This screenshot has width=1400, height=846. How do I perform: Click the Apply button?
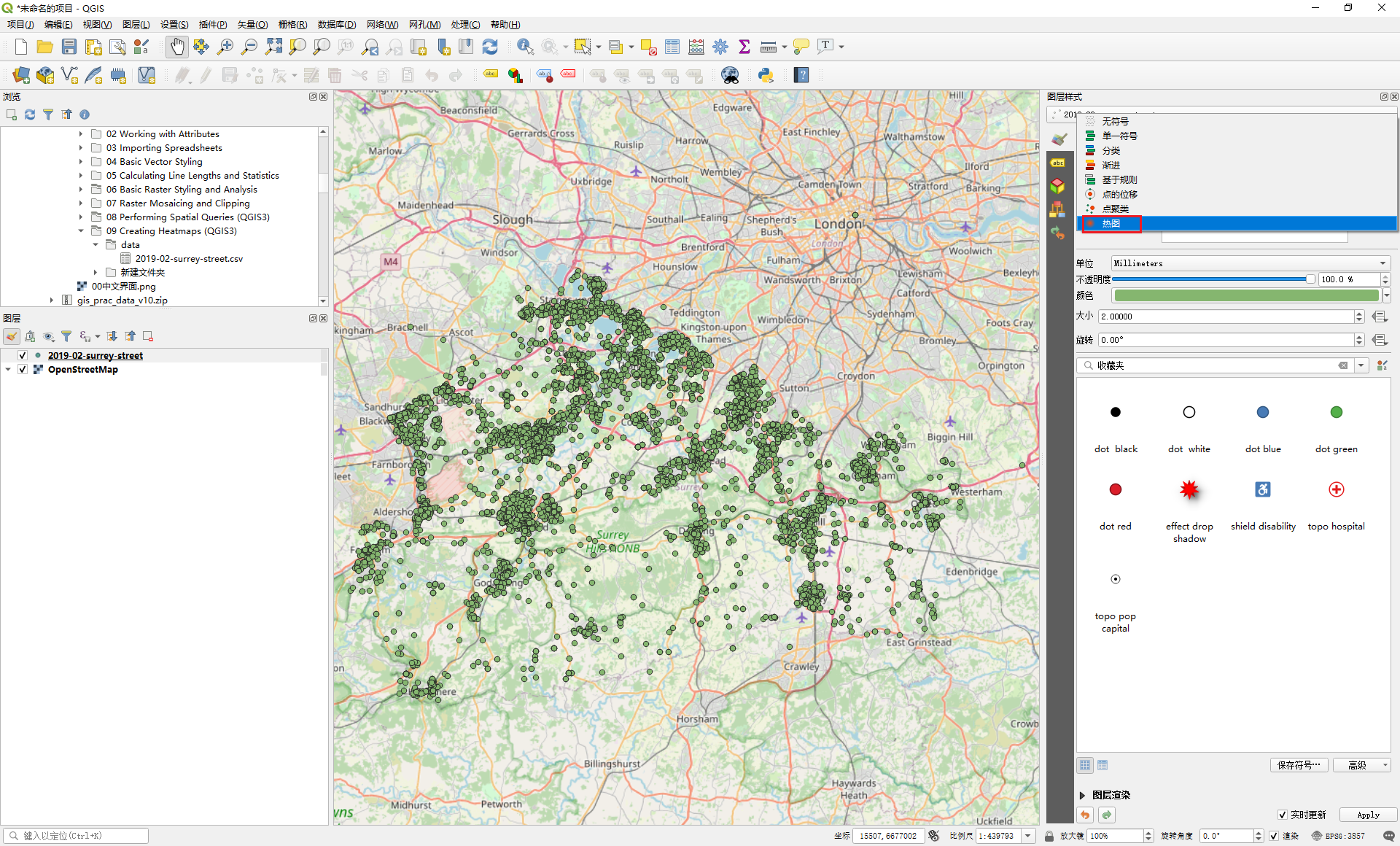(x=1368, y=815)
